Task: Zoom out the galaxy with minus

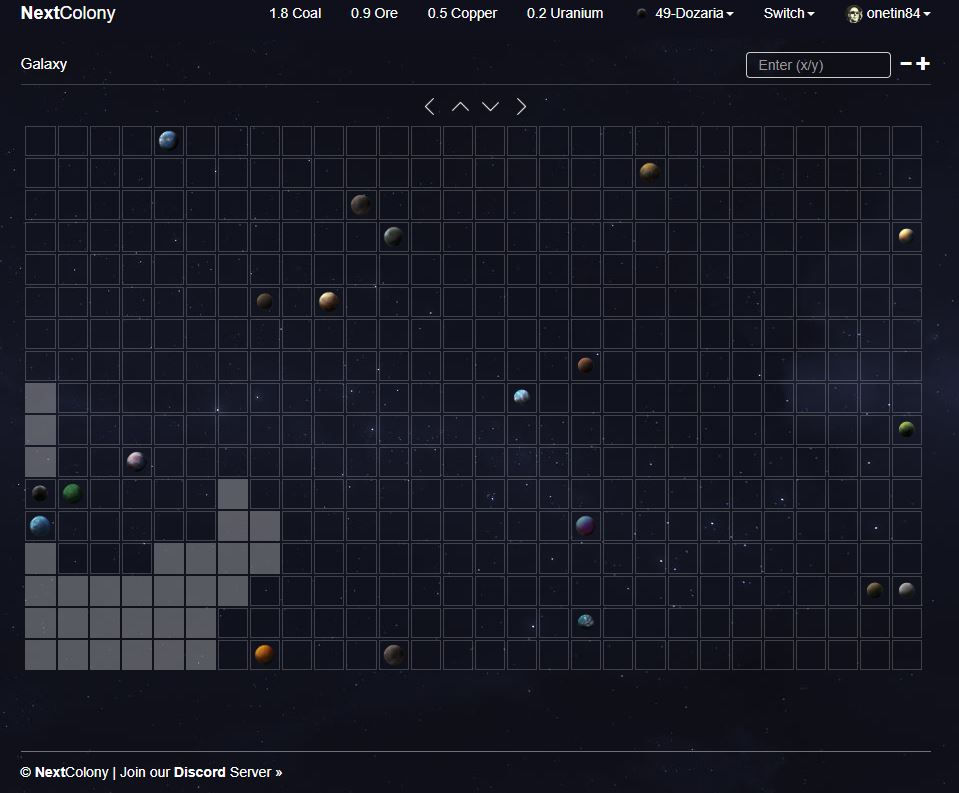Action: click(906, 64)
